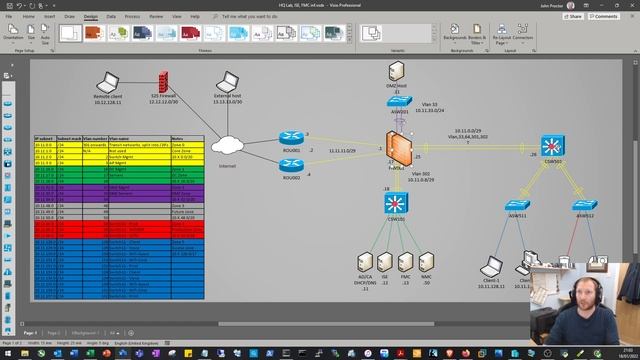Select the Internet cloud shape

[227, 145]
